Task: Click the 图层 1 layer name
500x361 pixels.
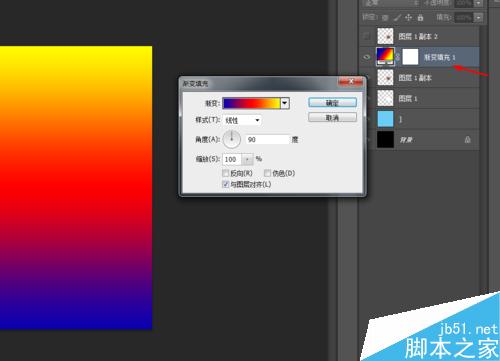Action: (x=408, y=98)
